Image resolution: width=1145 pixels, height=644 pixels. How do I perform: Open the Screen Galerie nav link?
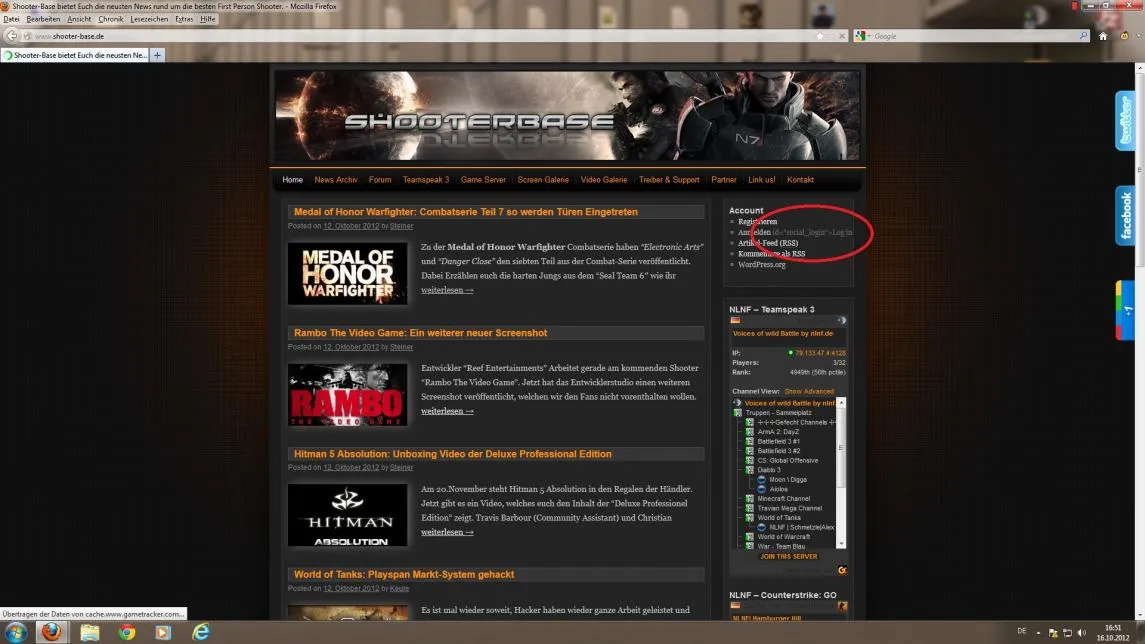pyautogui.click(x=543, y=180)
